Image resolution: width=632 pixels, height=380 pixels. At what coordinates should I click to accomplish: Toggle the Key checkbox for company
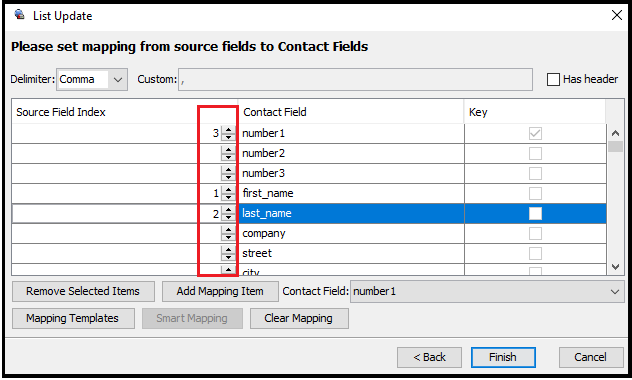(x=535, y=233)
